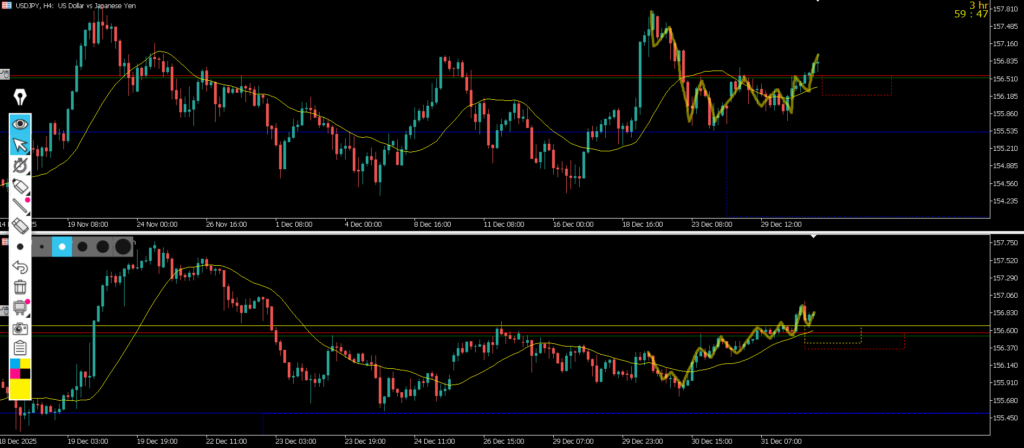Click the trade level icon at left edge
This screenshot has width=1024, height=448.
(x=4, y=74)
